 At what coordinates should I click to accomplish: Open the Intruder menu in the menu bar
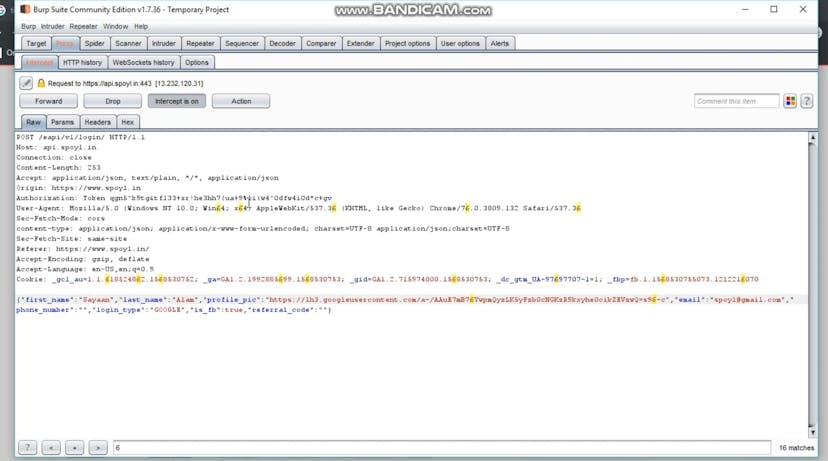[52, 26]
